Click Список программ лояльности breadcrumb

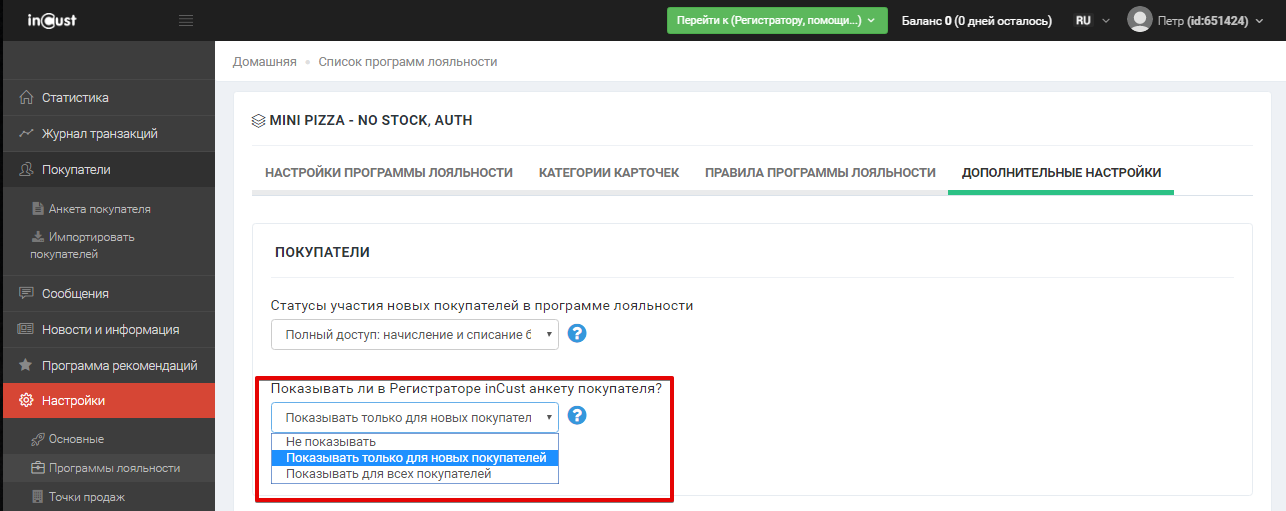(408, 62)
